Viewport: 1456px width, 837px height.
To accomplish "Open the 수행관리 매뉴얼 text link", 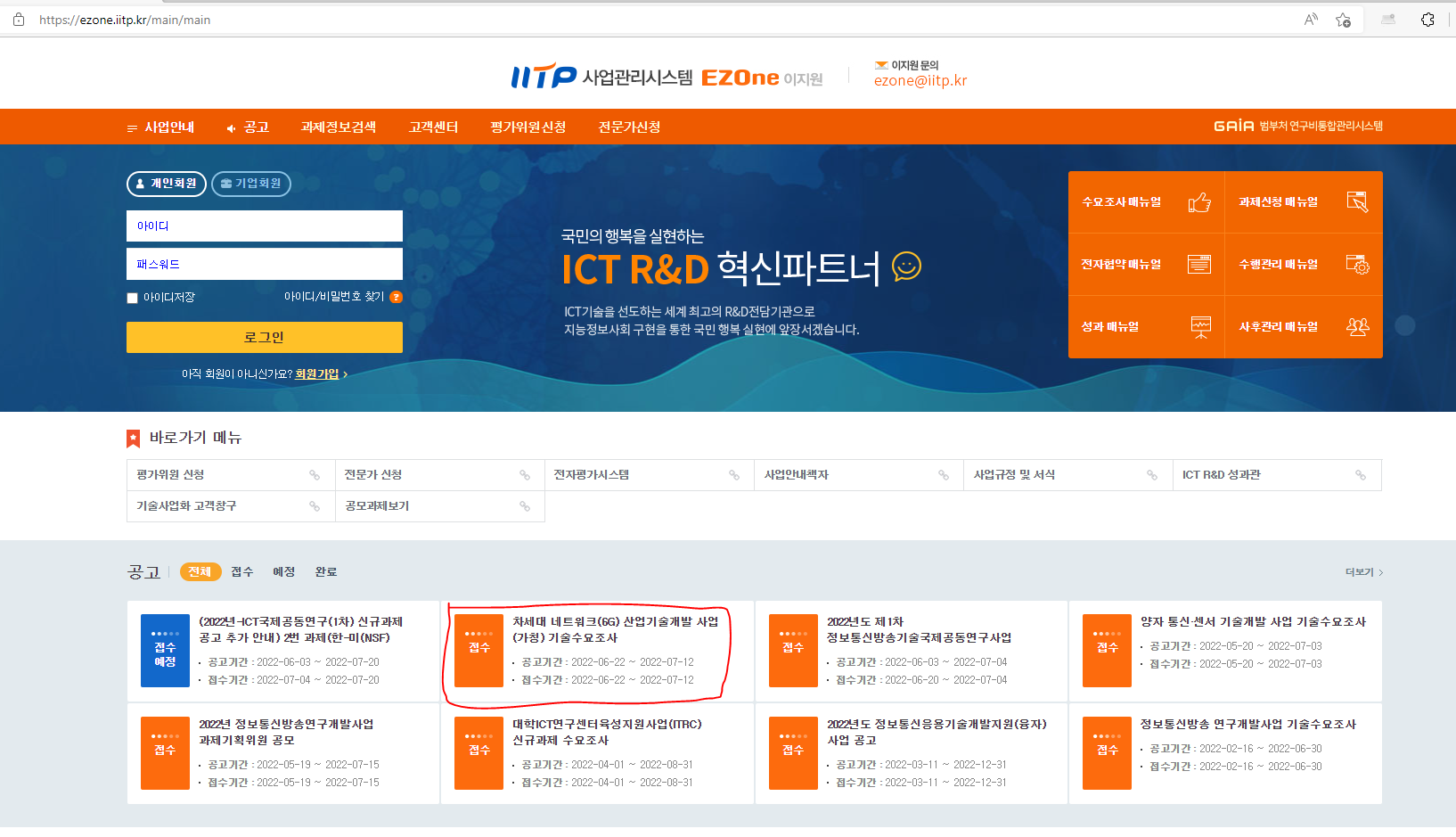I will tap(1278, 265).
